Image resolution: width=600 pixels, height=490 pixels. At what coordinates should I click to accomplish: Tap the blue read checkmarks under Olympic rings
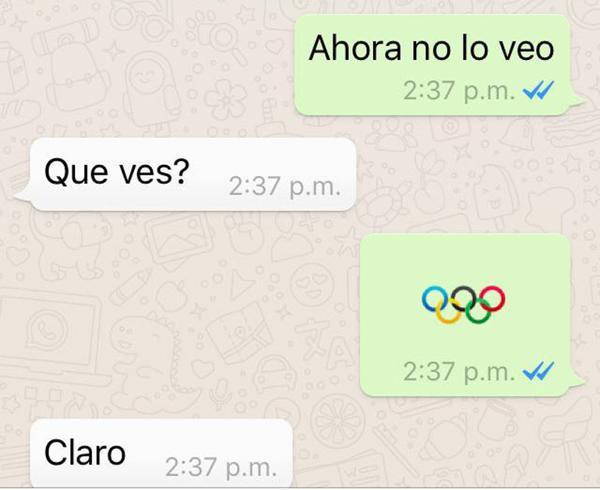click(539, 371)
